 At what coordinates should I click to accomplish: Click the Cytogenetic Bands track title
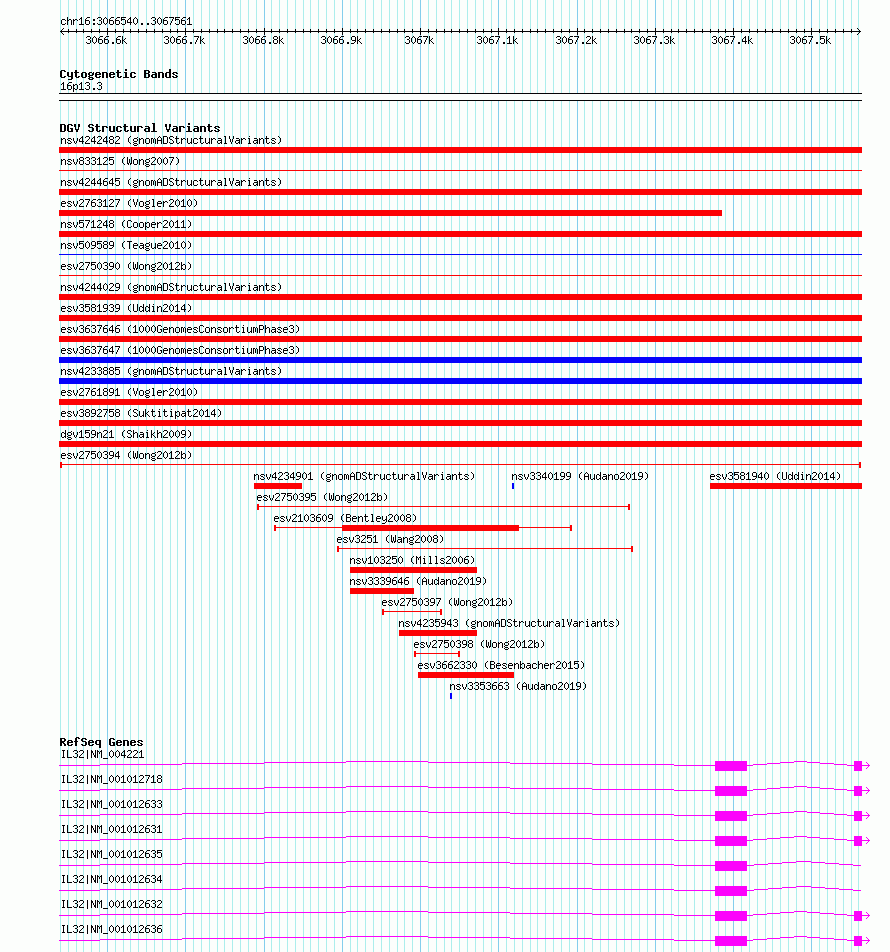click(119, 74)
